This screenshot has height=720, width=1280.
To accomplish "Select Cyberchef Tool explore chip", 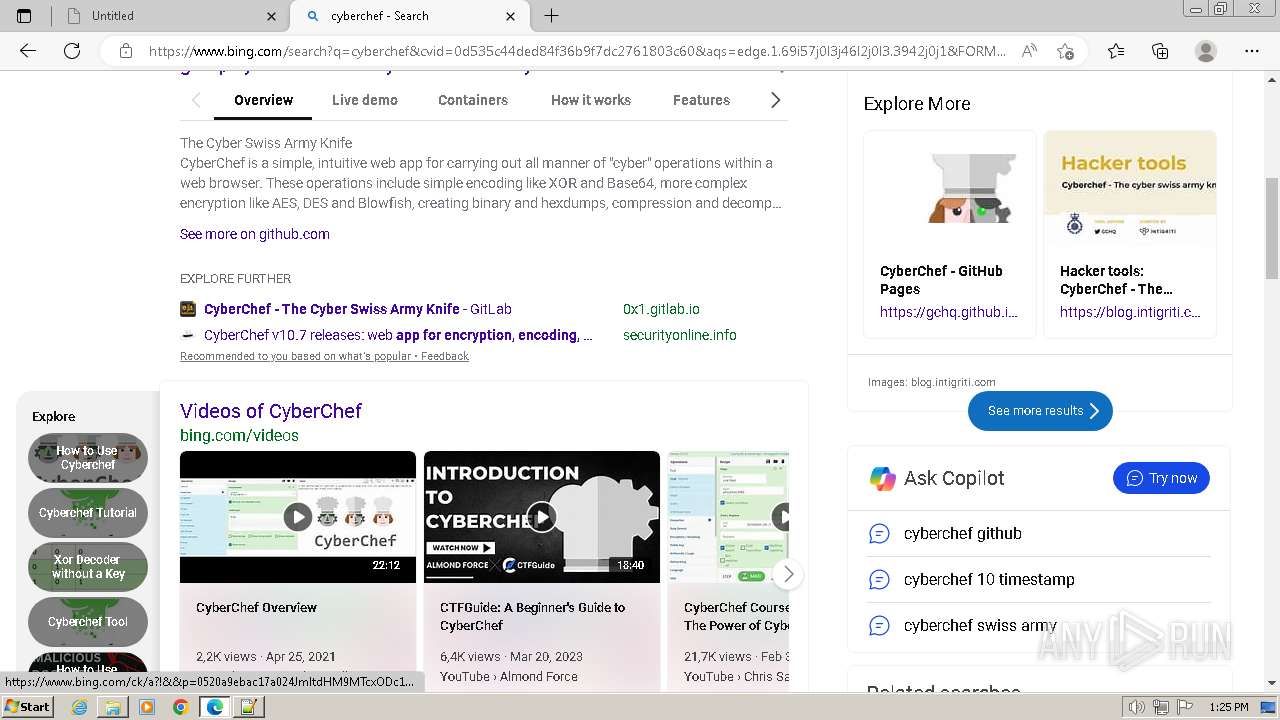I will [x=88, y=622].
